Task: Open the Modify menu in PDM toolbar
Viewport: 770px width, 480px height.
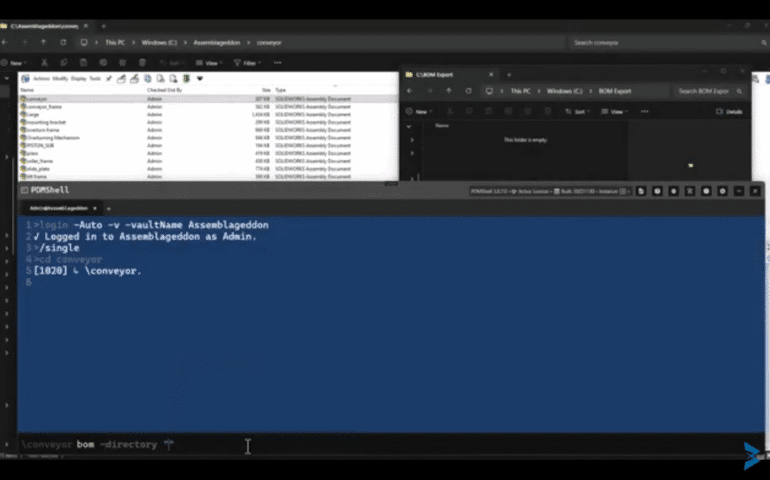Action: point(60,79)
